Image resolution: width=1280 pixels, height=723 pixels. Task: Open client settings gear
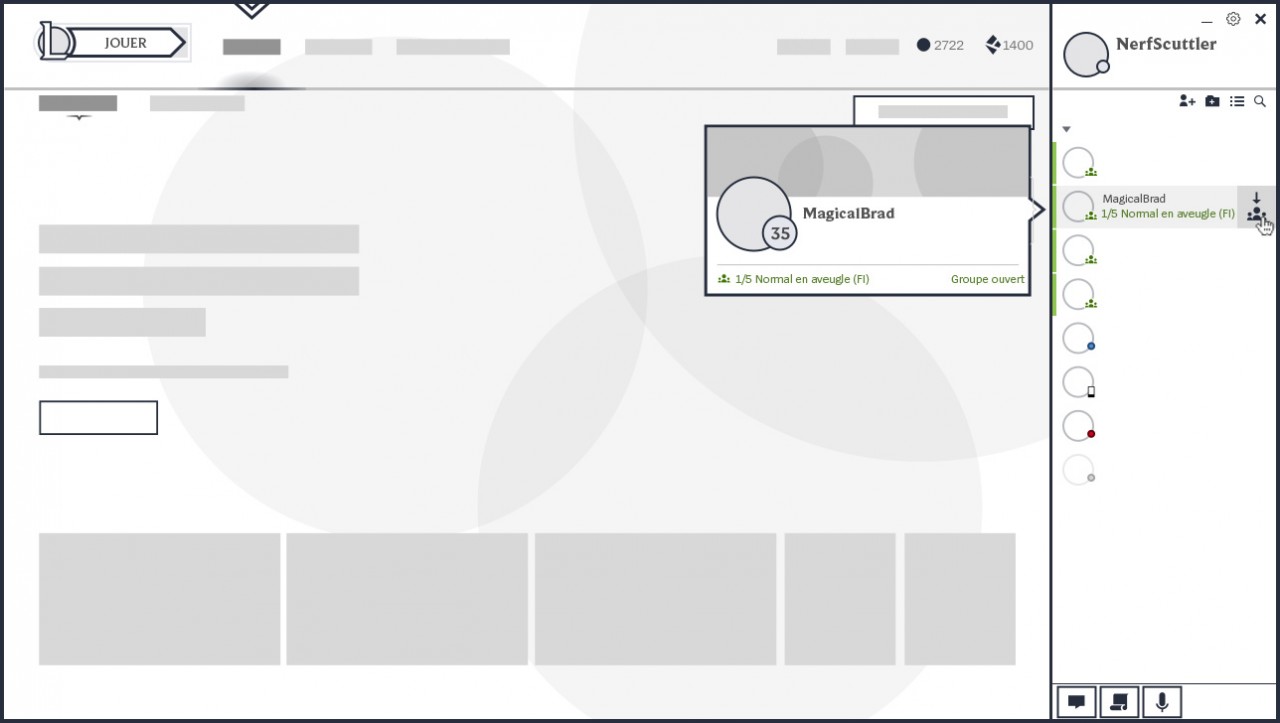(x=1233, y=19)
